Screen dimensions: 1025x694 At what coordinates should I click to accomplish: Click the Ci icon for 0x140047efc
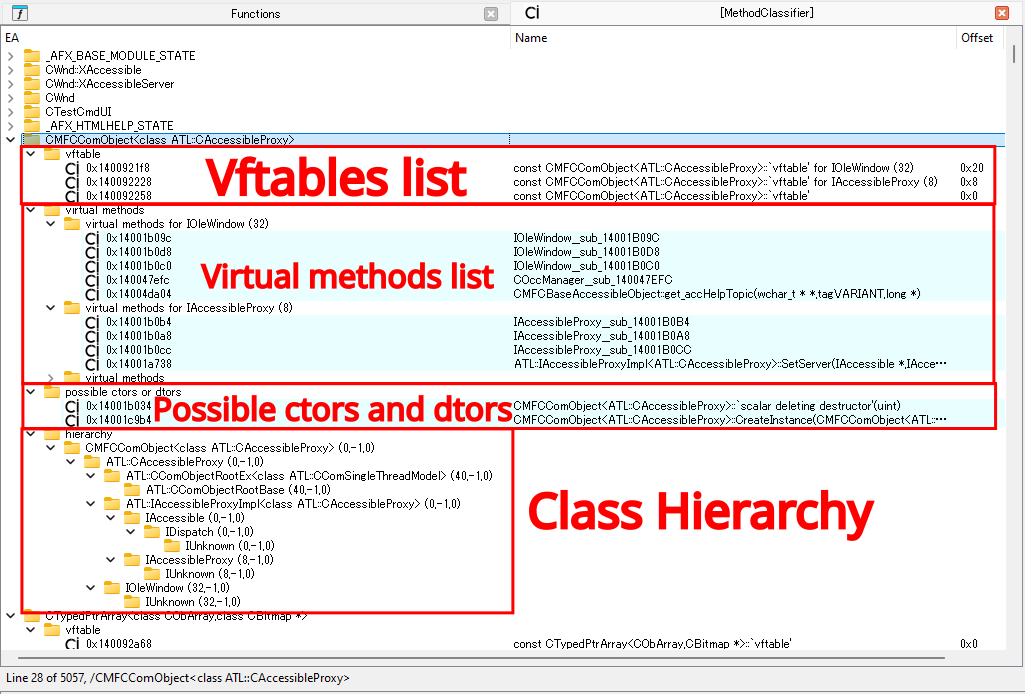point(92,280)
